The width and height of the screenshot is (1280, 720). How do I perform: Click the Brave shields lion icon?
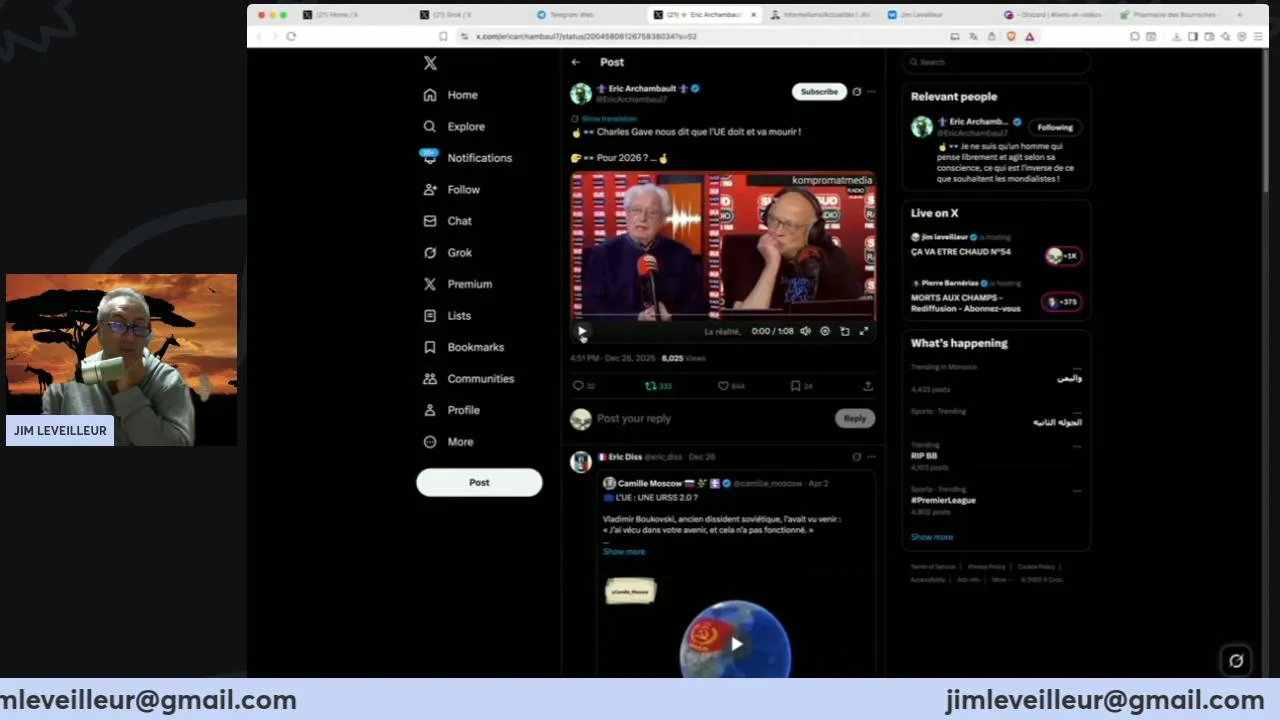[x=1010, y=36]
